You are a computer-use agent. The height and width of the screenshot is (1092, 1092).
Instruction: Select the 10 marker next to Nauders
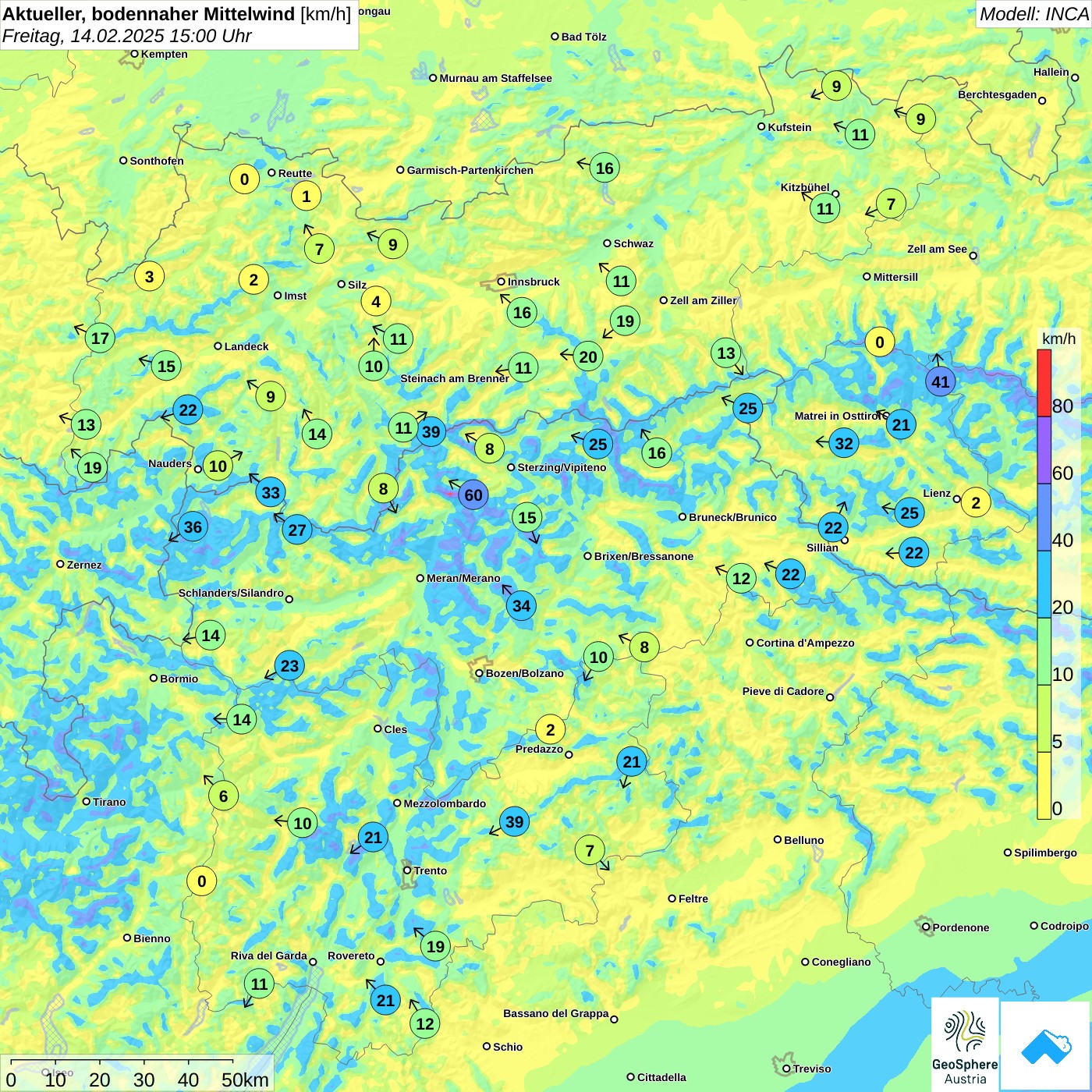point(218,466)
